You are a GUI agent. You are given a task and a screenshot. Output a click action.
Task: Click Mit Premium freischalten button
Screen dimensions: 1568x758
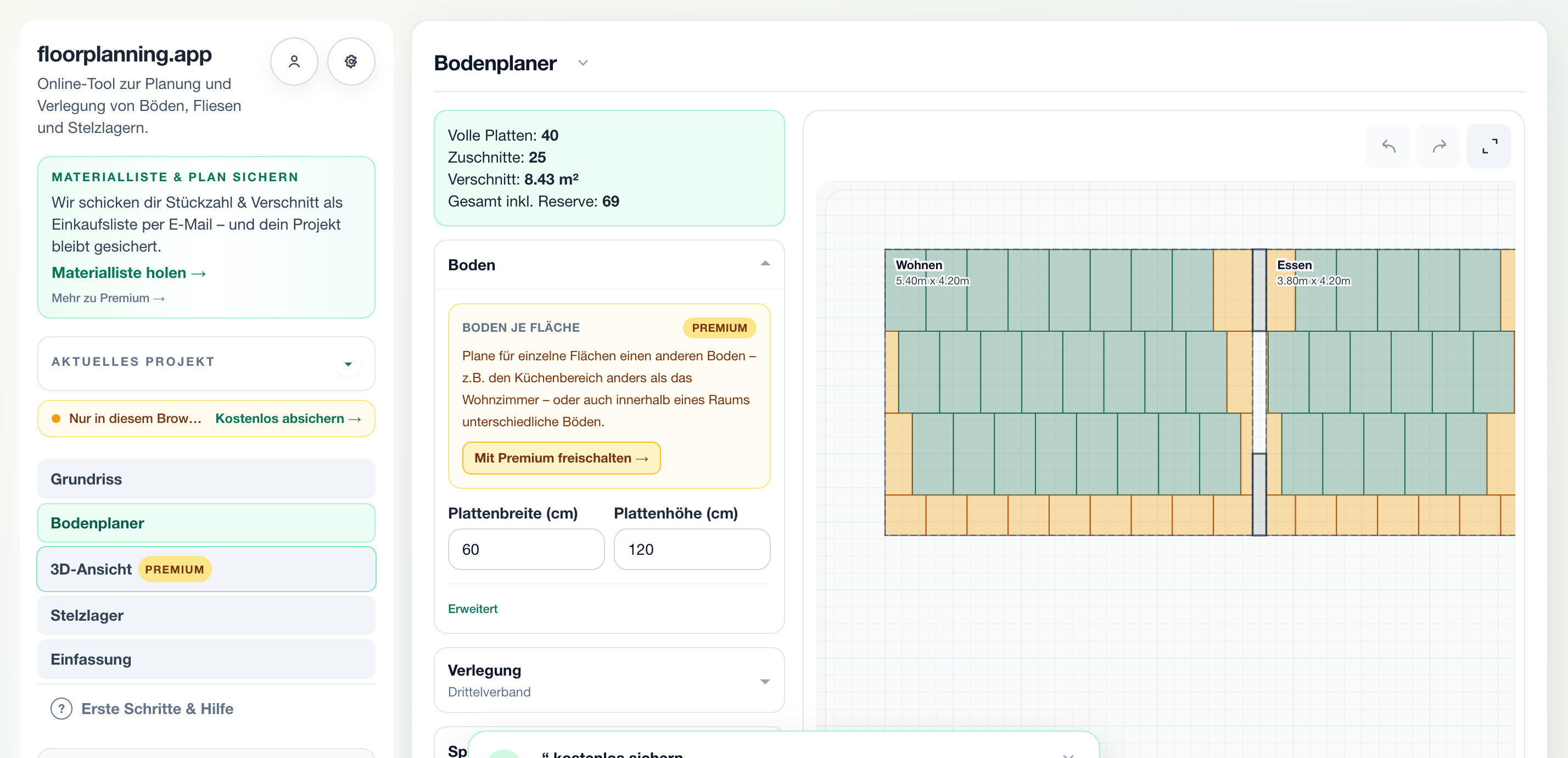point(561,458)
